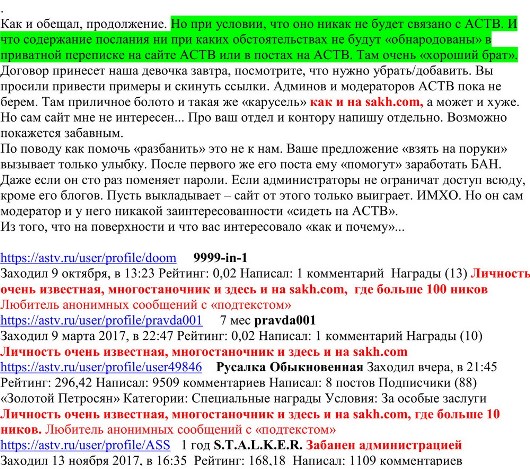Screen dimensions: 530x469
Task: Click the quoted word «разбанить»
Action: pos(170,149)
